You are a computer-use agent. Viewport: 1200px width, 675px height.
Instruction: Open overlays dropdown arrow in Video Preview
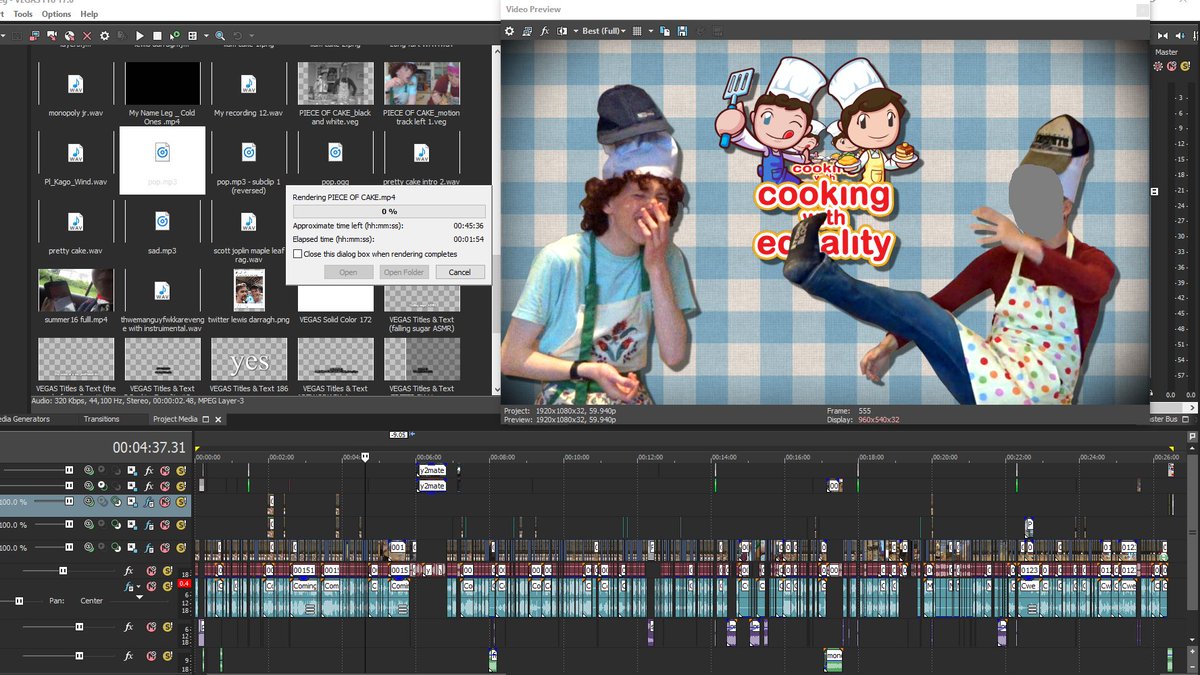[x=651, y=32]
